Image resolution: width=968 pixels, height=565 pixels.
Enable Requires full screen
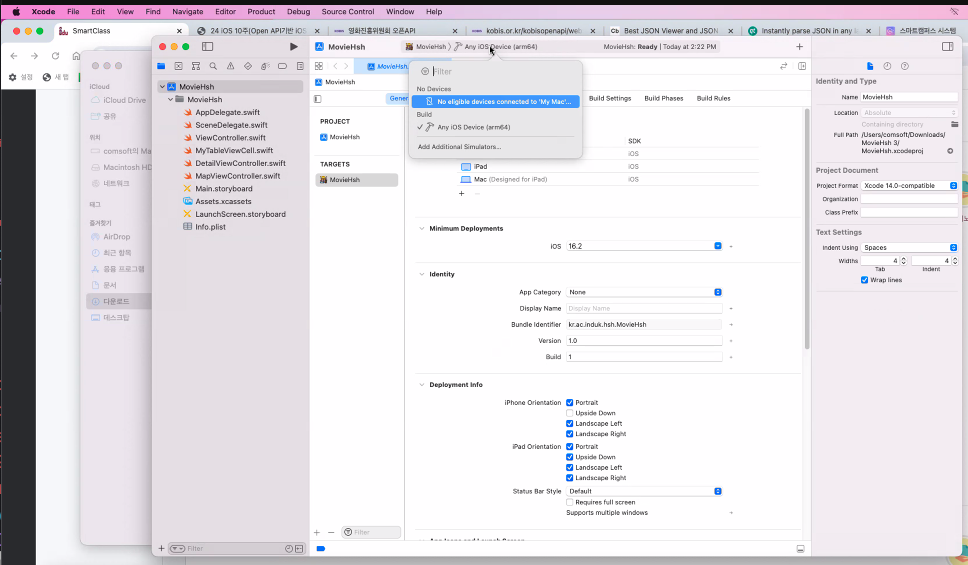coord(570,502)
